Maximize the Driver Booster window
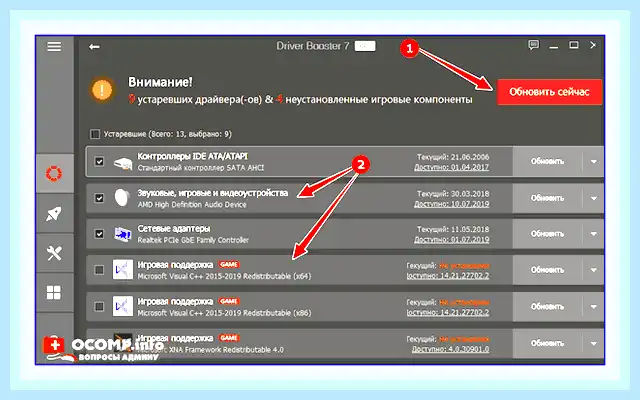This screenshot has height=400, width=640. pos(574,45)
